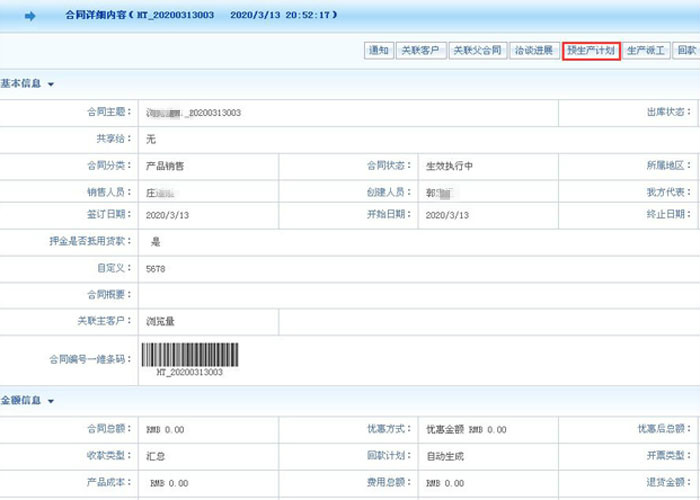This screenshot has height=500, width=700.
Task: Click the 关联父合同 button
Action: [x=476, y=51]
